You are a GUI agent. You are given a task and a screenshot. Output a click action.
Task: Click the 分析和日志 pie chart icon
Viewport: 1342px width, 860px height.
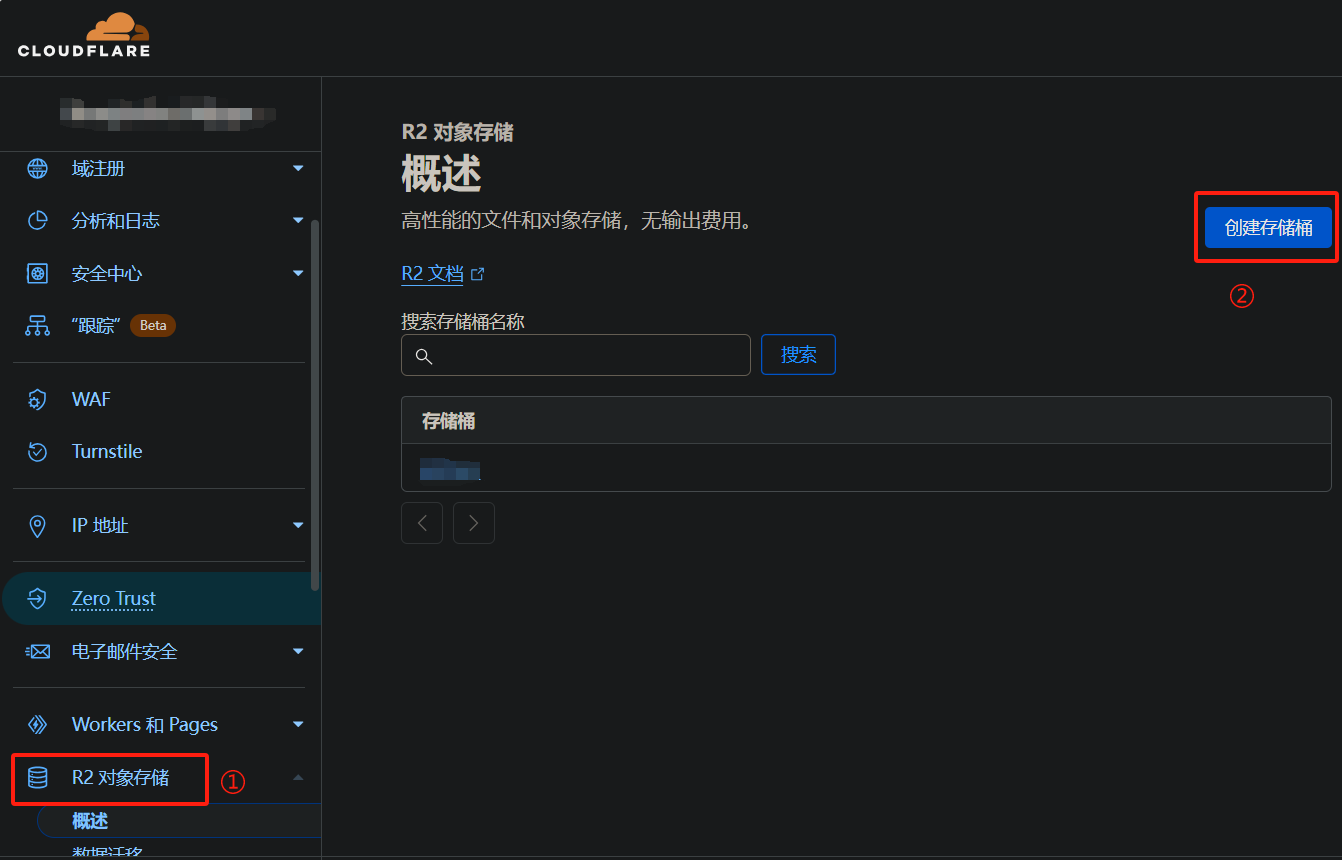(37, 221)
